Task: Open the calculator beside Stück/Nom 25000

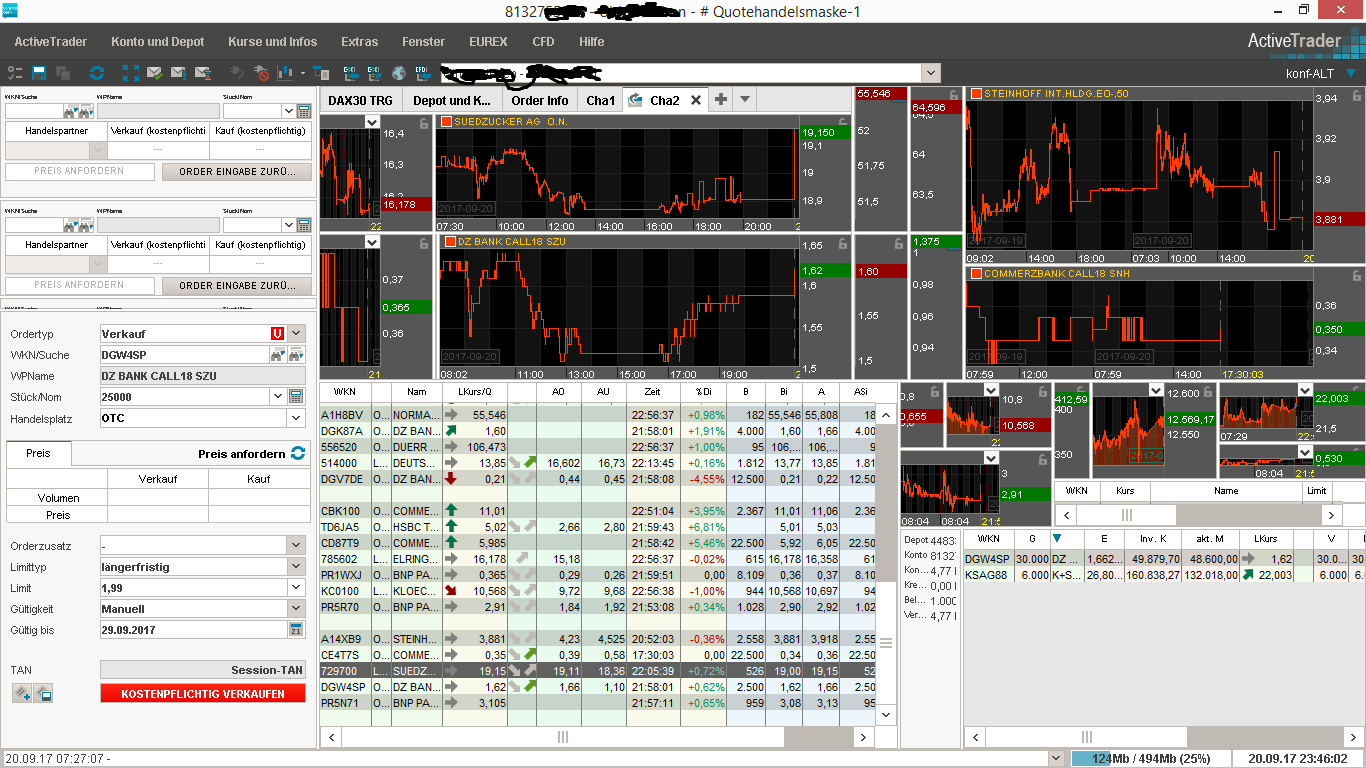Action: 296,396
